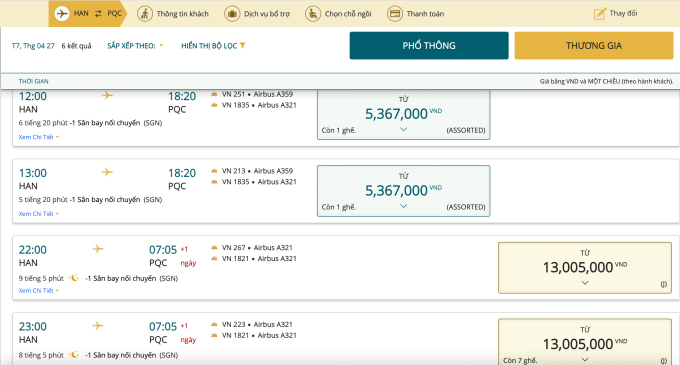Click the swap arrows between HAN and PQC
680x365 pixels.
click(x=98, y=13)
